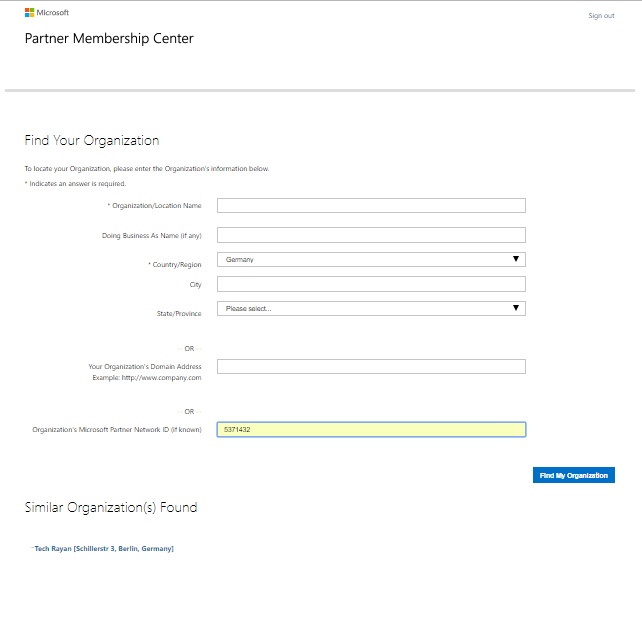Viewport: 642px width, 624px height.
Task: Click the Partner Network ID field containing 5371432
Action: [371, 430]
